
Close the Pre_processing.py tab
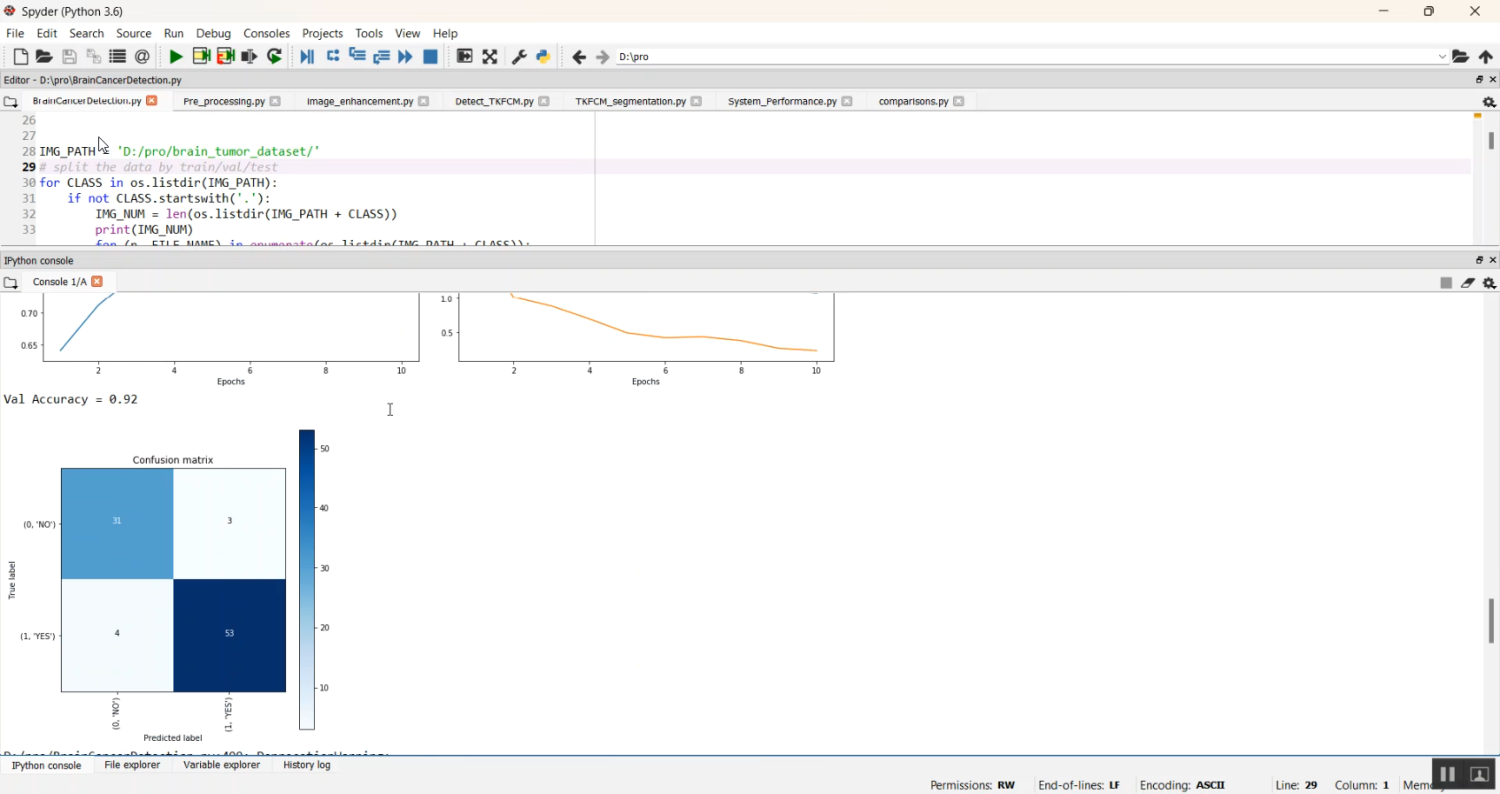point(275,101)
